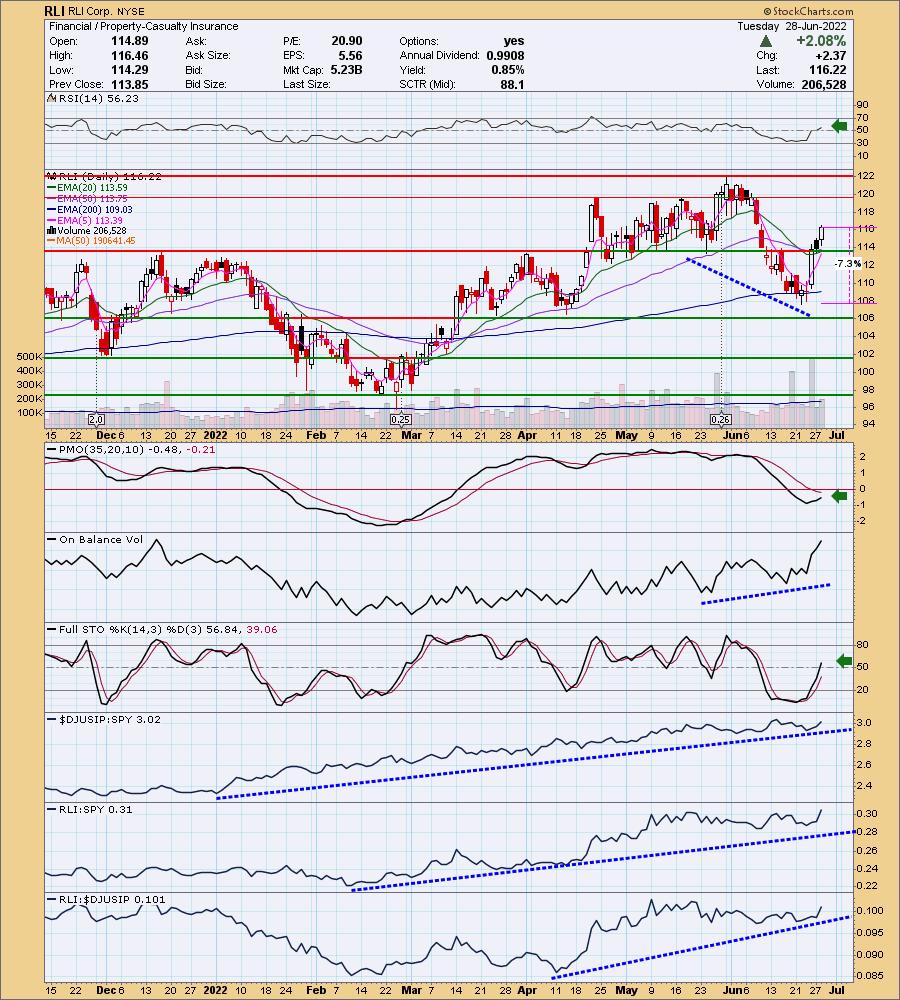Click the RLI ticker symbol in the header
Screen dimensions: 900x1000
click(x=54, y=11)
